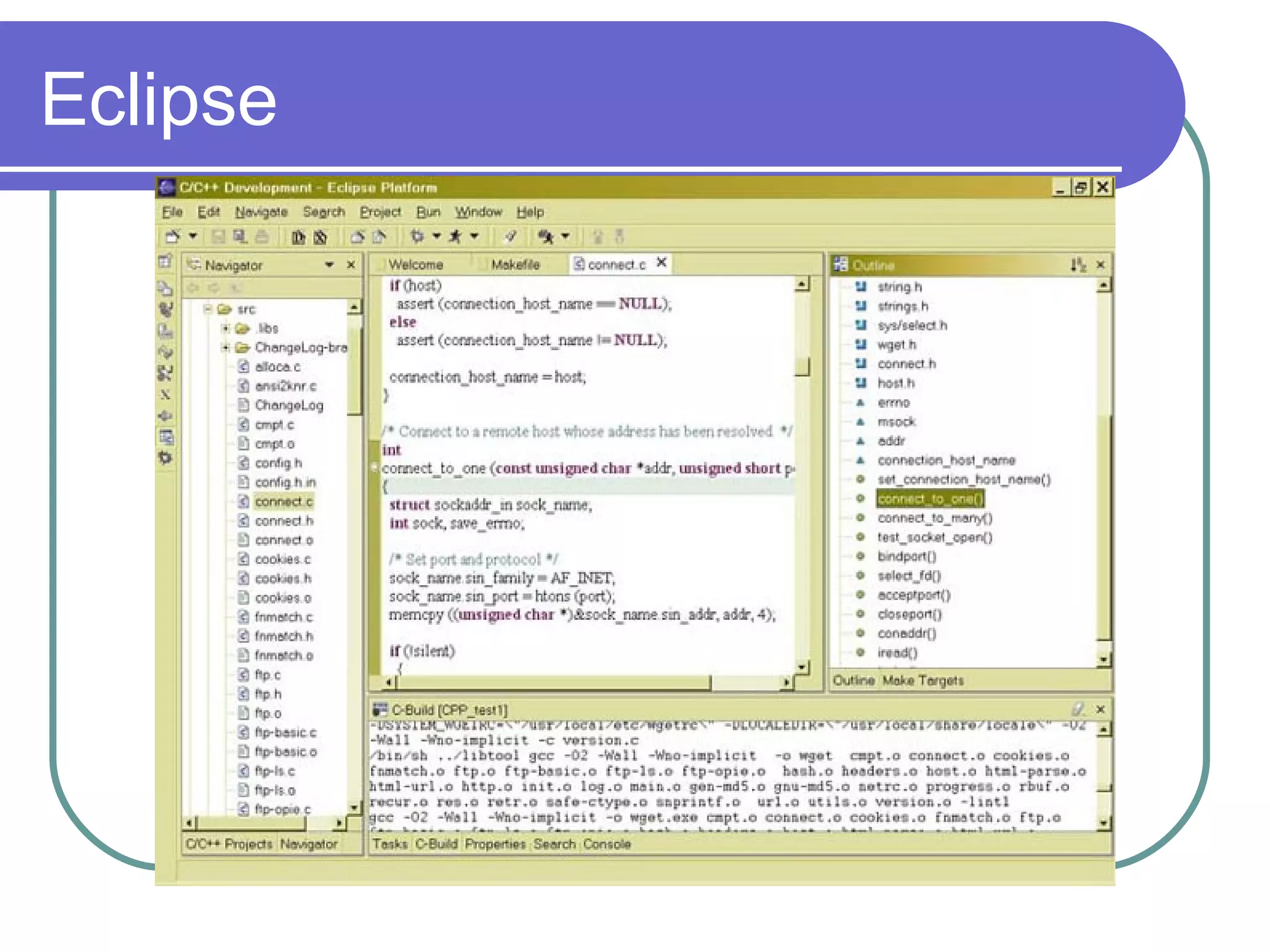Open the Project menu
The width and height of the screenshot is (1270, 952).
(380, 212)
